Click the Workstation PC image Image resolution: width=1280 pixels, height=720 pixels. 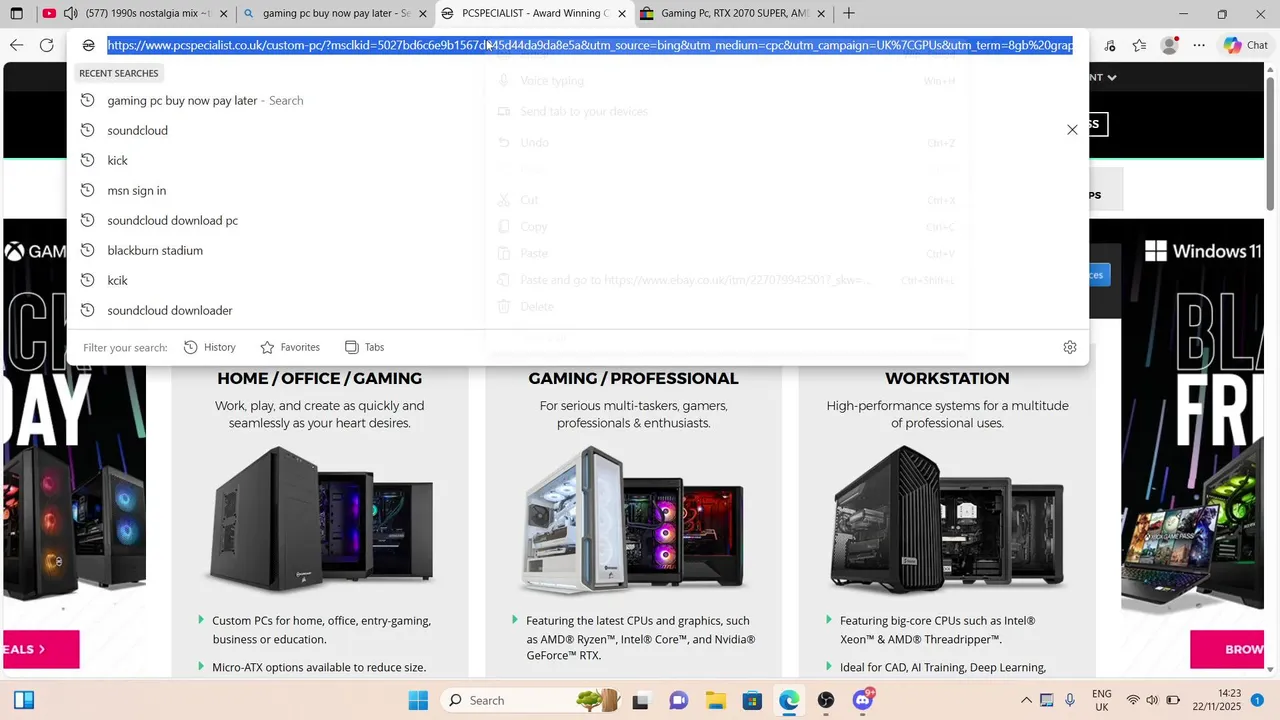tap(947, 520)
